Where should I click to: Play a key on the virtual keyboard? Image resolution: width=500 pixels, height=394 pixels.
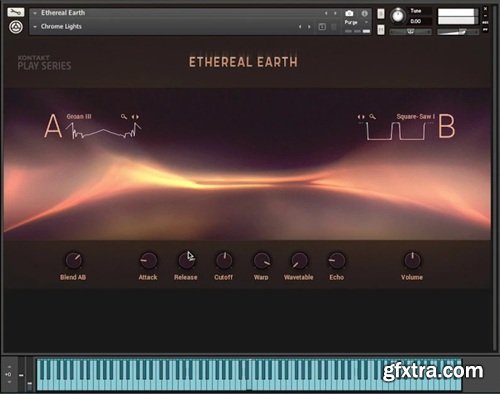pos(249,374)
